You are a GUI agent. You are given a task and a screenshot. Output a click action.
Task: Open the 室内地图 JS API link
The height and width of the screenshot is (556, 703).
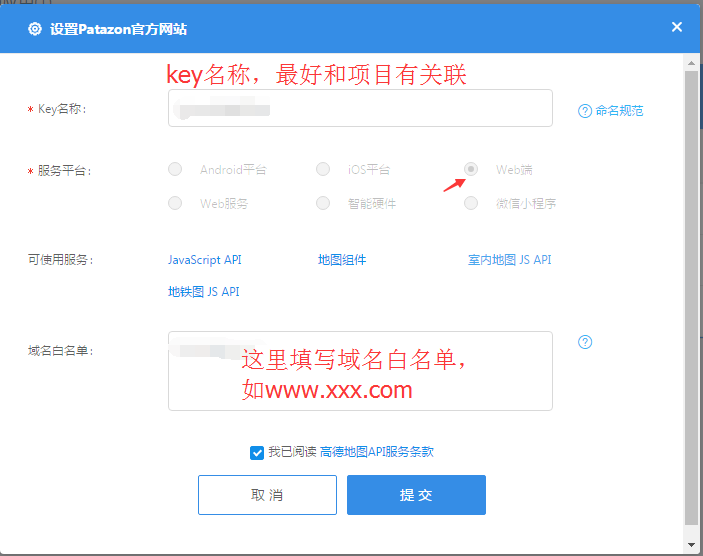(510, 260)
